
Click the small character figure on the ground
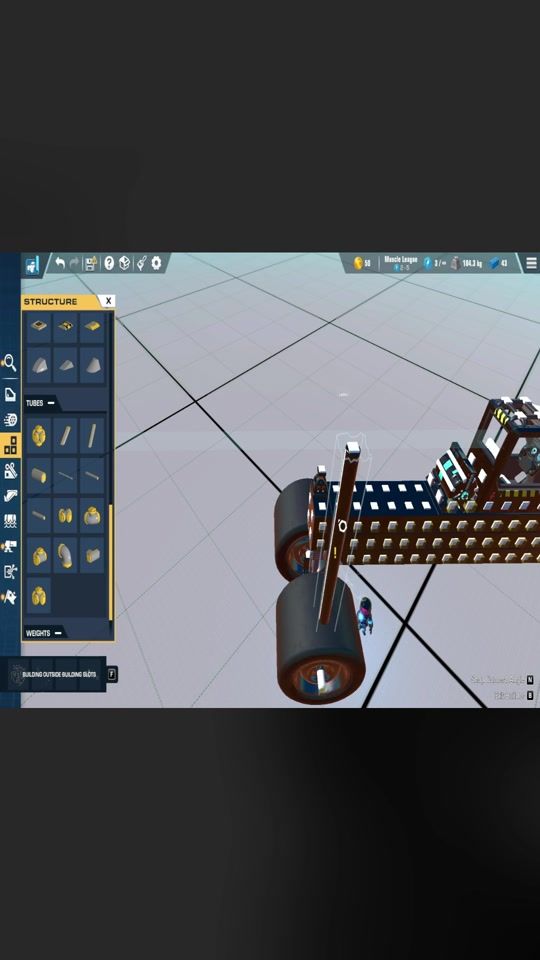click(x=365, y=617)
